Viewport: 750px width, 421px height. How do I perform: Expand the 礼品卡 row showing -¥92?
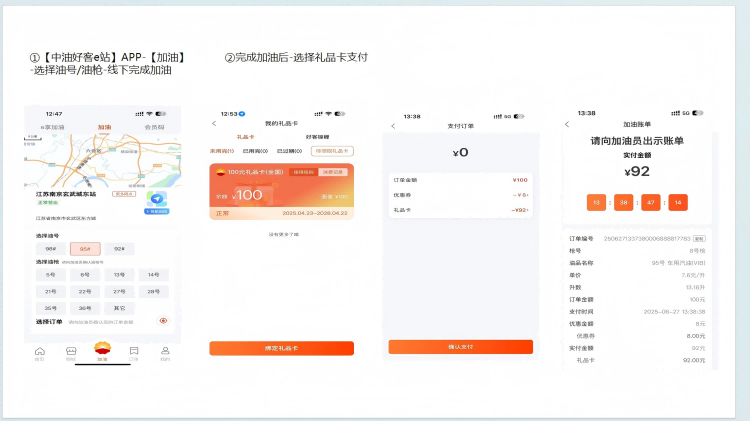click(x=461, y=210)
